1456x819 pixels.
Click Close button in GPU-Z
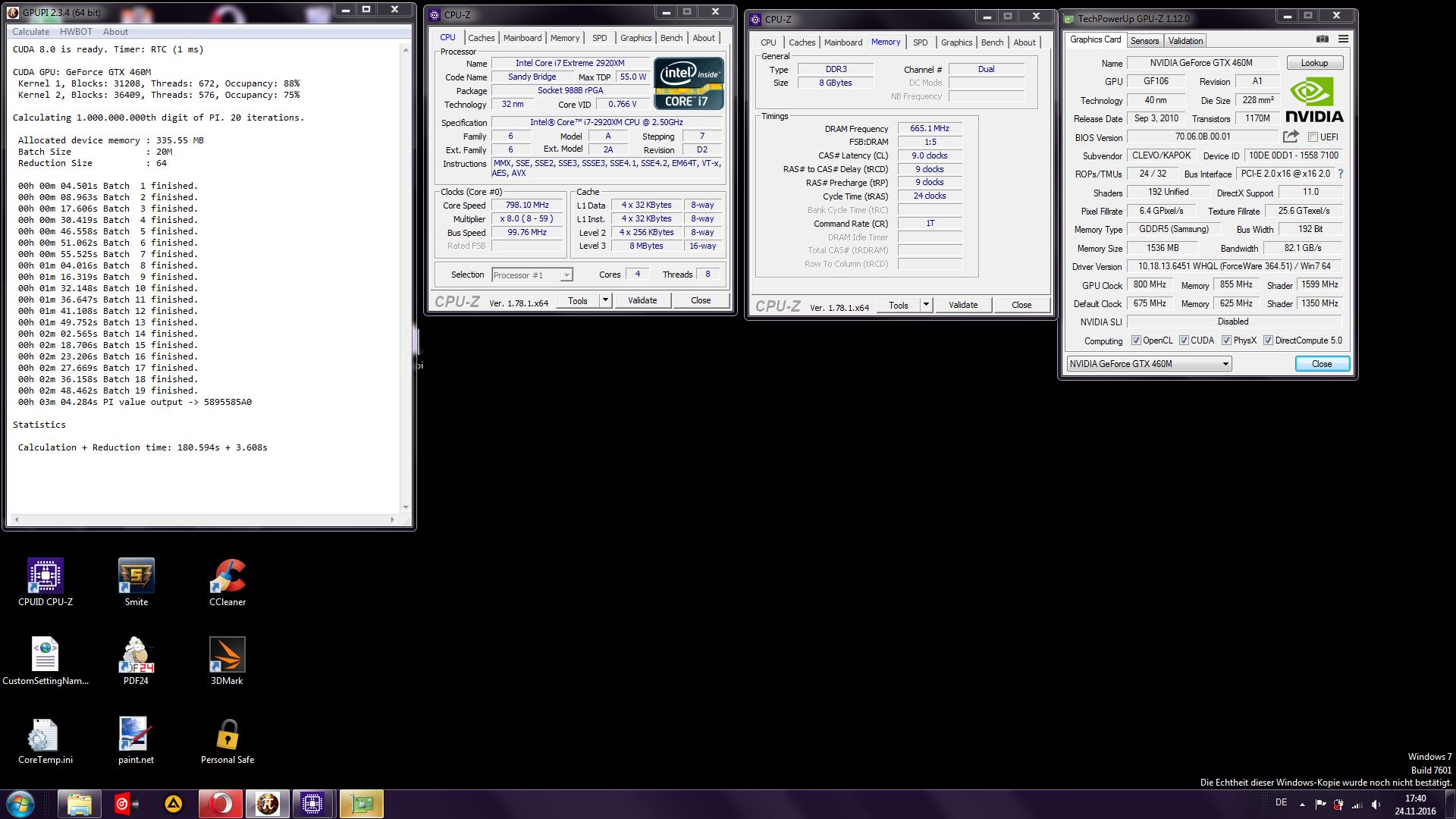[1322, 364]
